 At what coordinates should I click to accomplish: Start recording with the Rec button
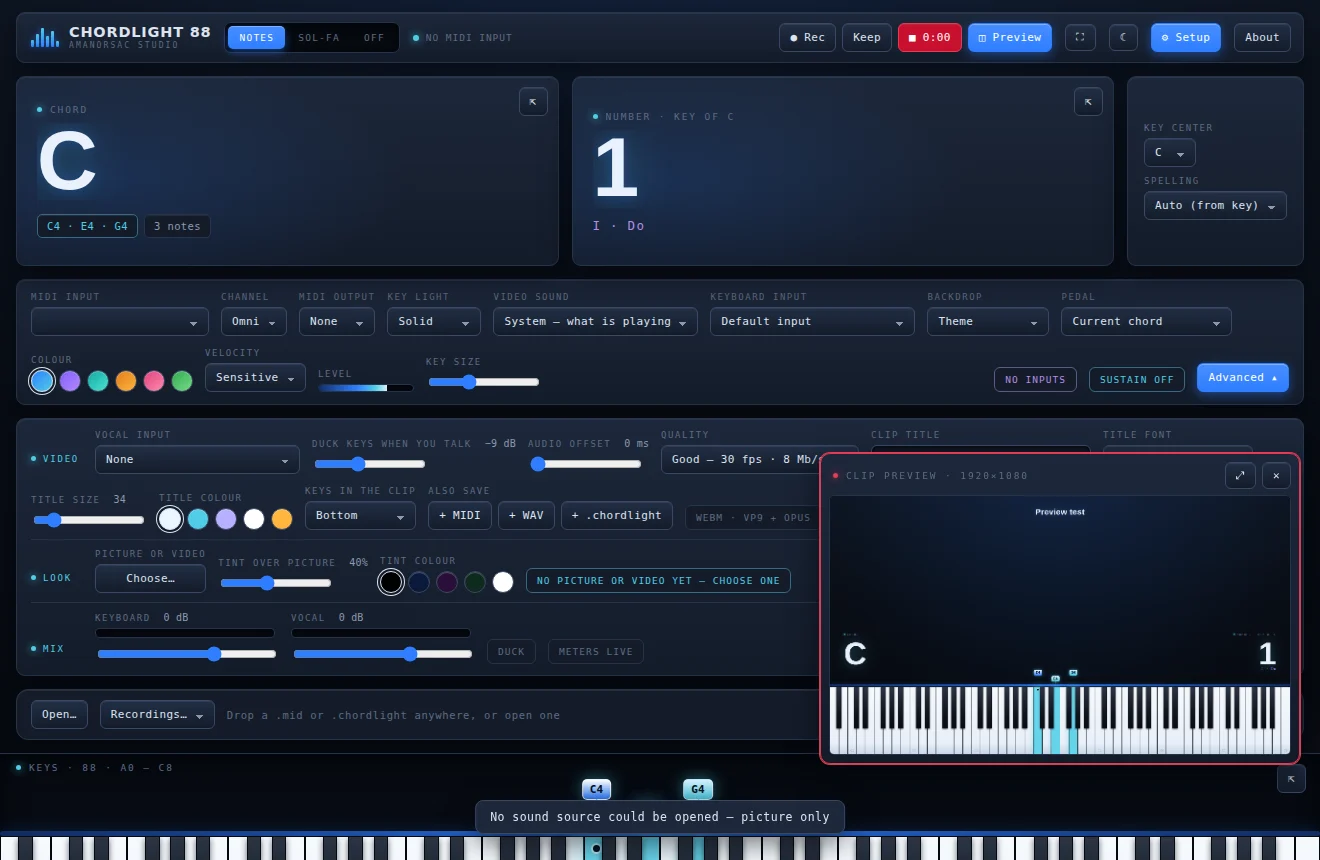point(807,38)
